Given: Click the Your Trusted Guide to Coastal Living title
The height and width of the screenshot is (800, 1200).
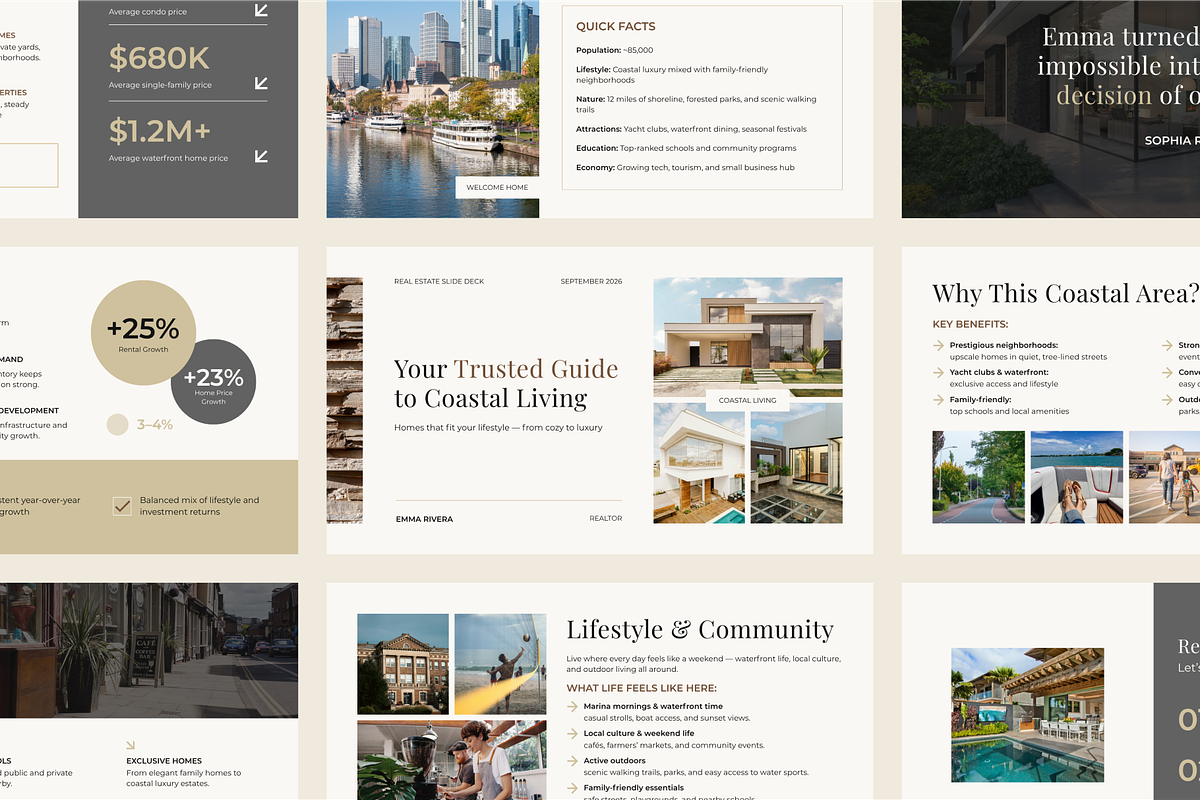Looking at the screenshot, I should coord(506,383).
